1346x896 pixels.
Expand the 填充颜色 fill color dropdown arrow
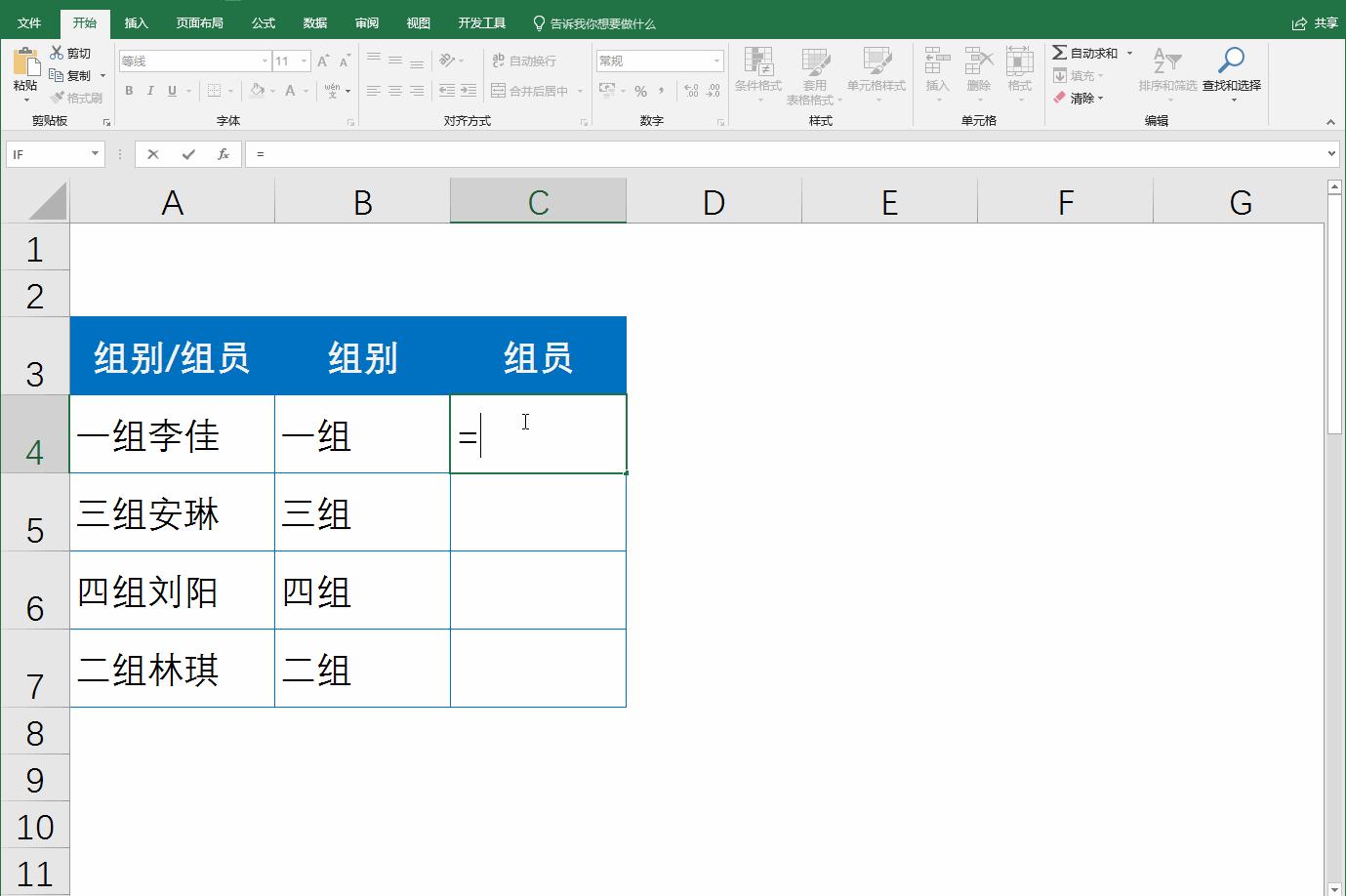pos(270,90)
